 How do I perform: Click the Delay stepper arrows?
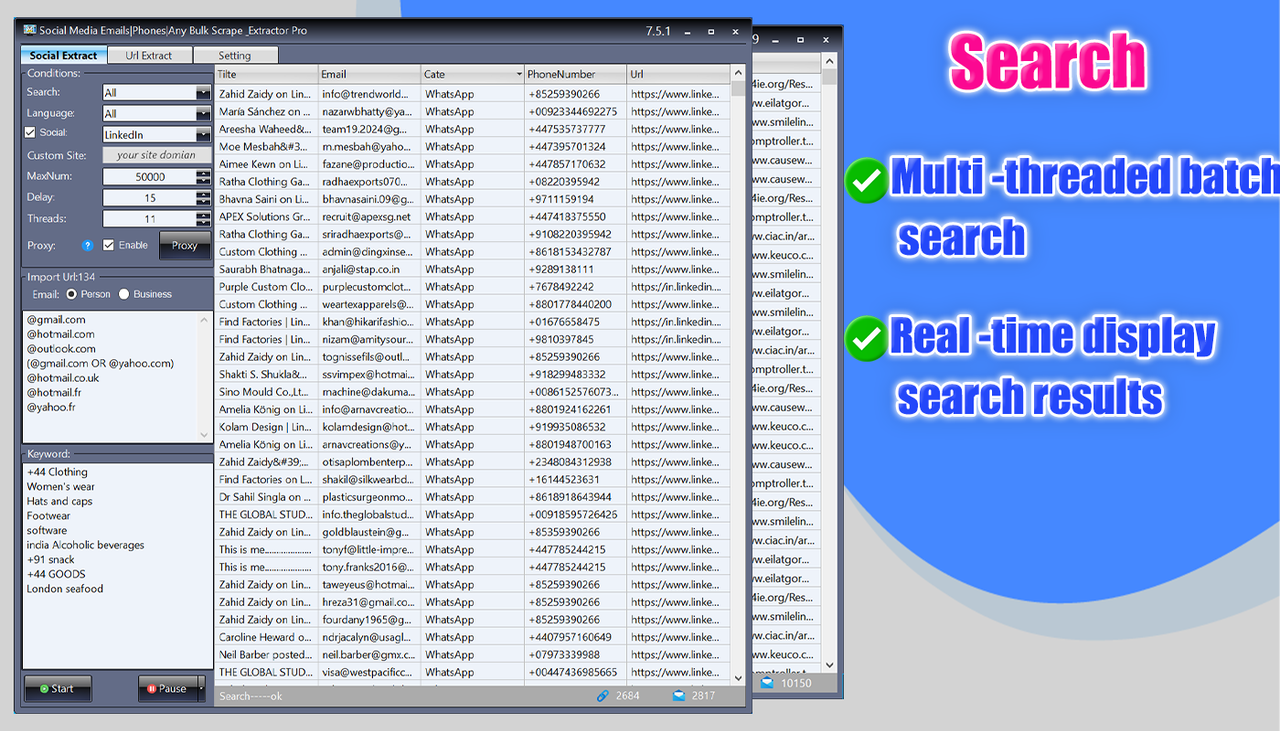click(203, 198)
